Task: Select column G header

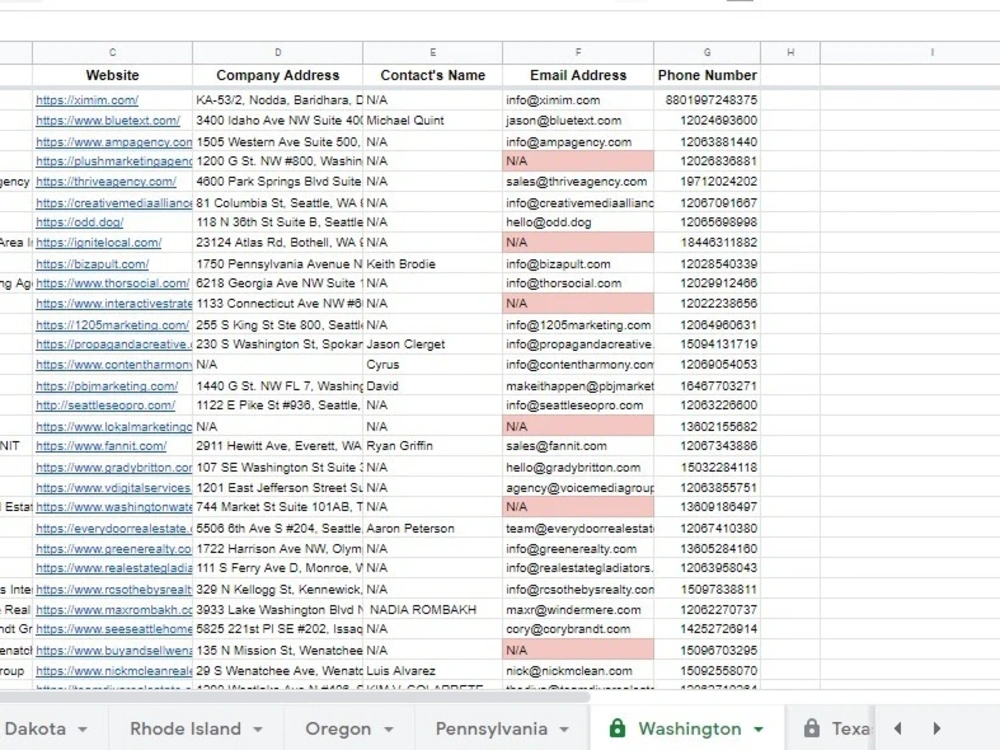Action: coord(707,52)
